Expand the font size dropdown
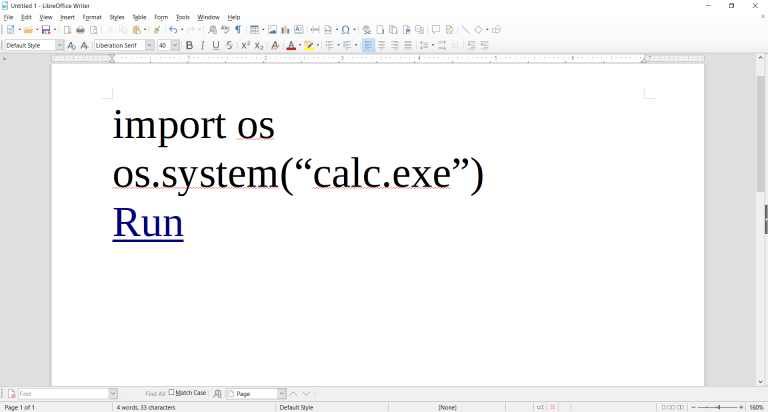768x412 pixels. coord(175,46)
